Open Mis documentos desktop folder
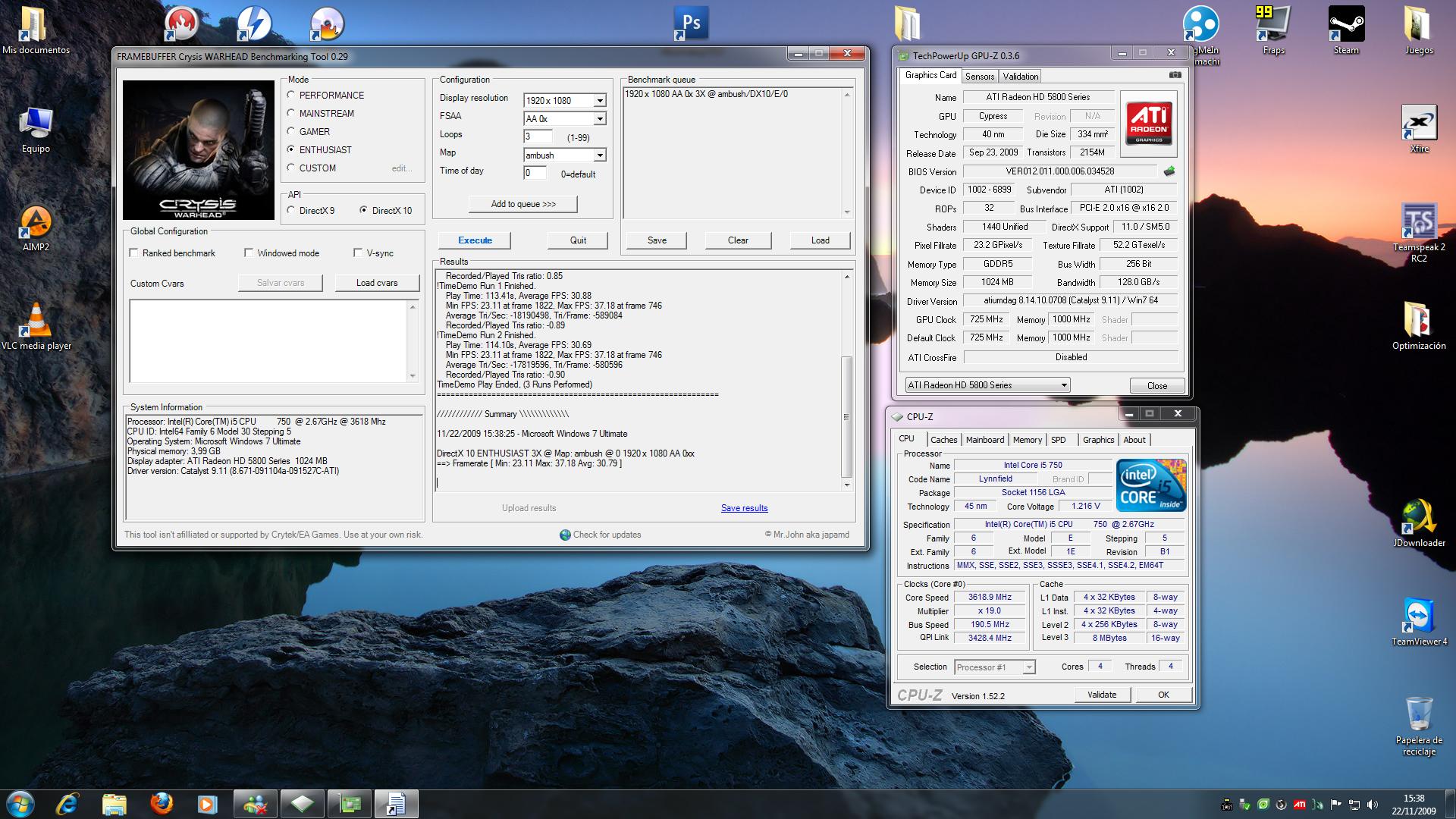This screenshot has width=1456, height=819. [36, 31]
